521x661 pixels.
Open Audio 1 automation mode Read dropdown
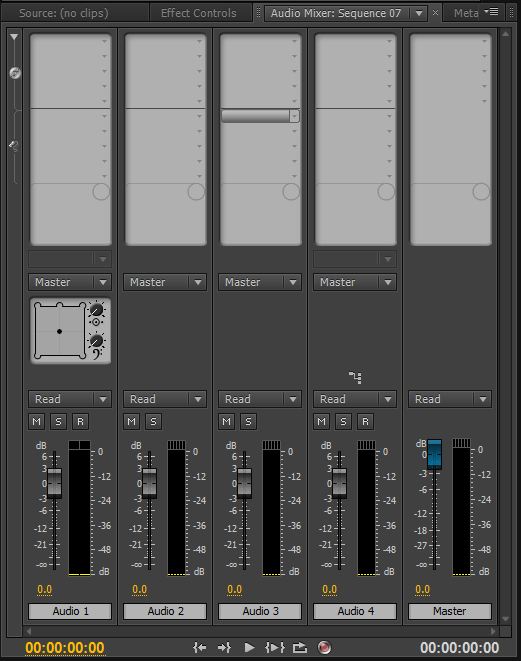click(70, 399)
